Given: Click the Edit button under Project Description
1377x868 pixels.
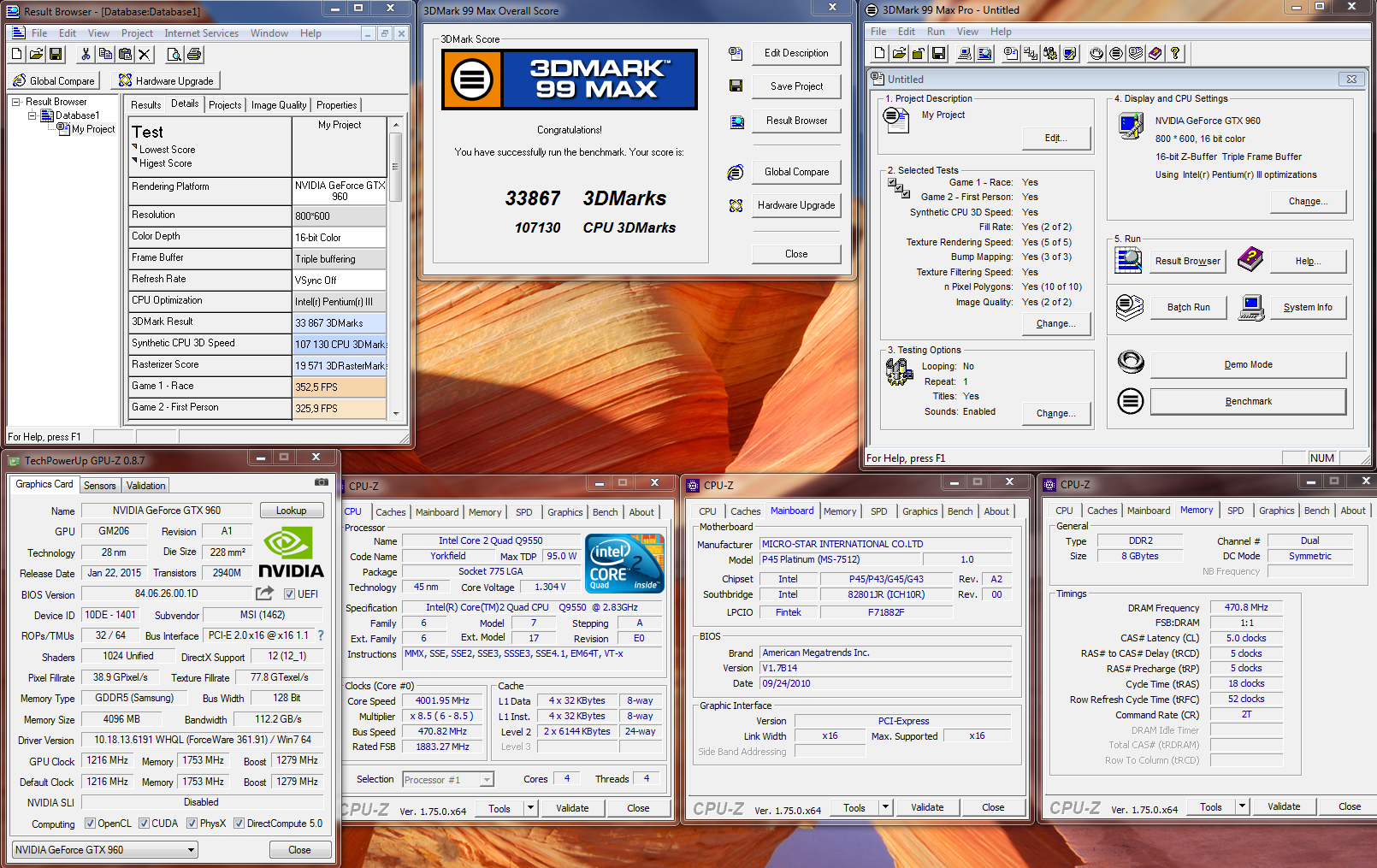Looking at the screenshot, I should 1055,138.
